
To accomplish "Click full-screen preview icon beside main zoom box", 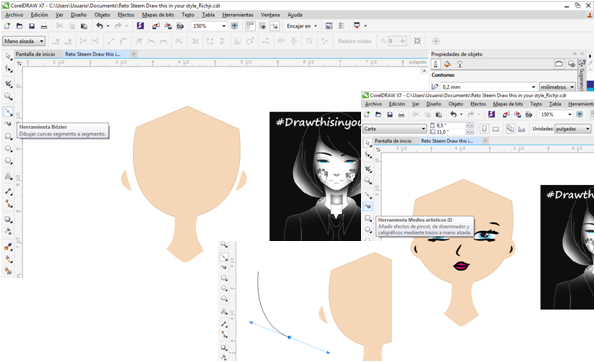I will (235, 26).
